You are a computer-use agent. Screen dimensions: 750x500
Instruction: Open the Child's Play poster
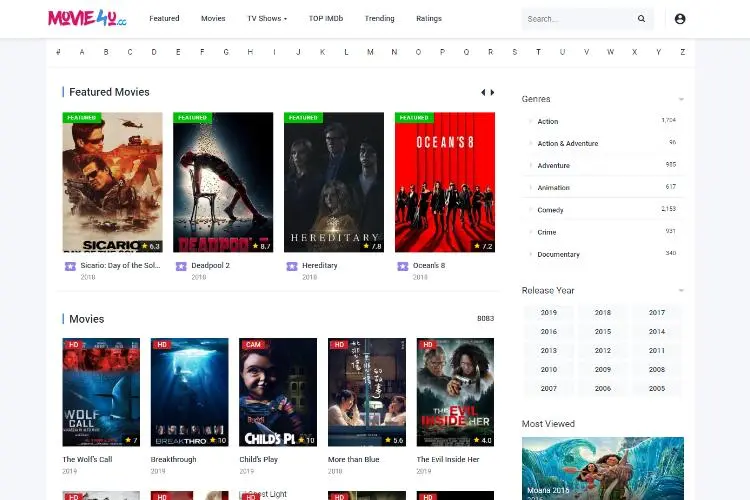click(278, 392)
